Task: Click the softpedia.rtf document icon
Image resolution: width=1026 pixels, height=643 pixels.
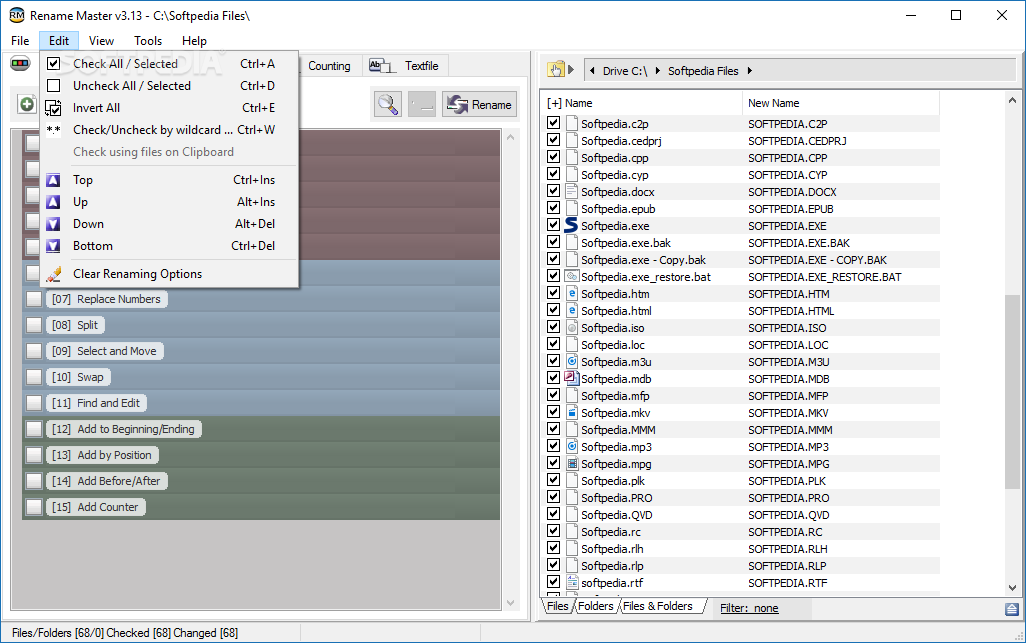Action: (572, 582)
